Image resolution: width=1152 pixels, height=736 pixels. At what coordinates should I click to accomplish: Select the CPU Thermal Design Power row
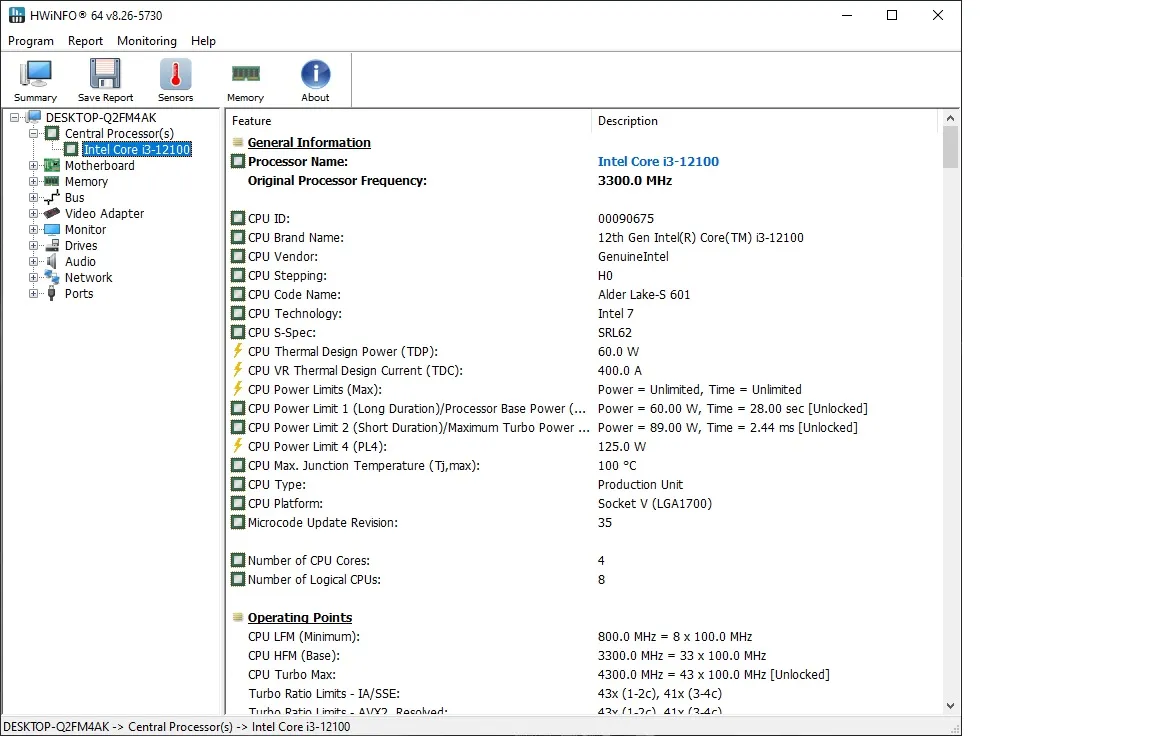click(342, 351)
